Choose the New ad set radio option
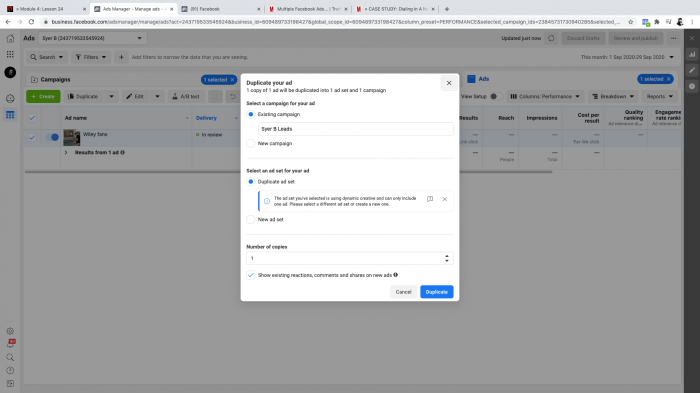The height and width of the screenshot is (393, 700). 250,220
